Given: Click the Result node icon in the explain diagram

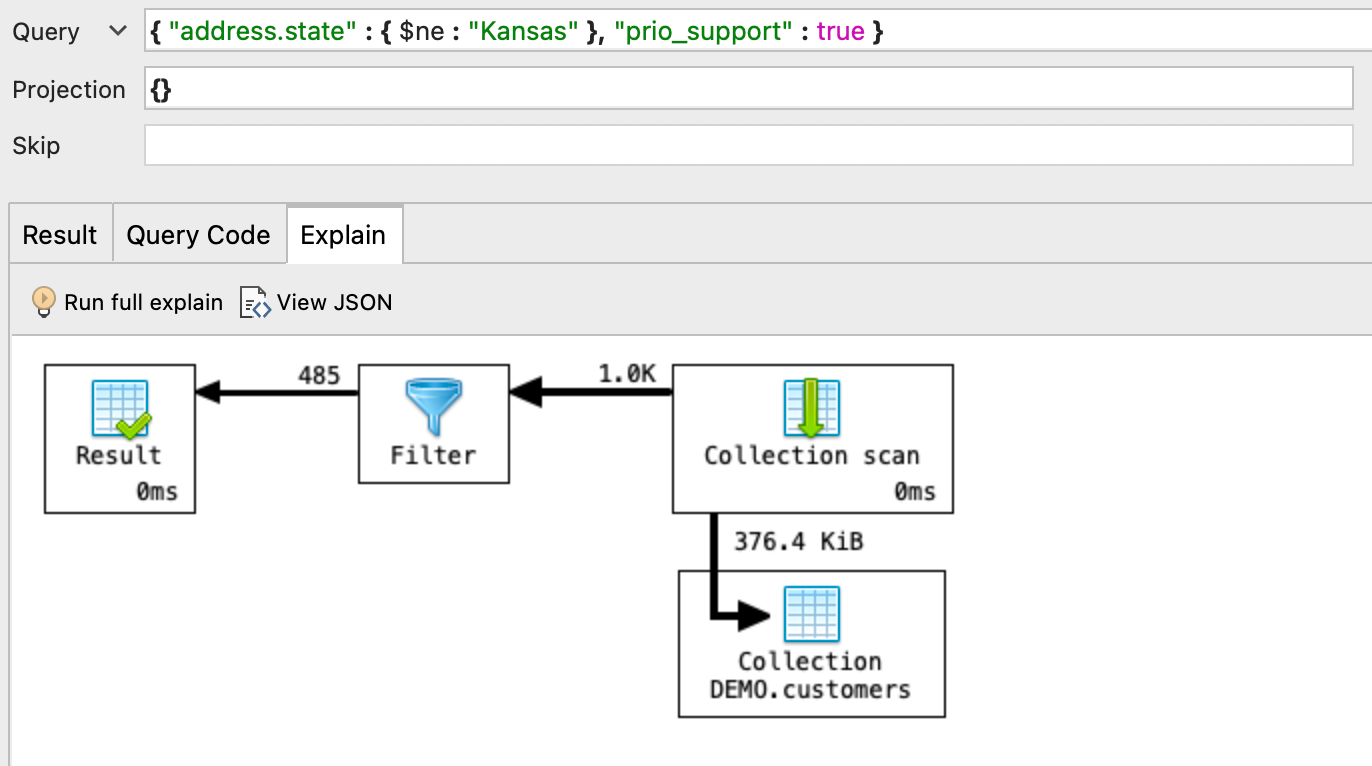Looking at the screenshot, I should [119, 406].
